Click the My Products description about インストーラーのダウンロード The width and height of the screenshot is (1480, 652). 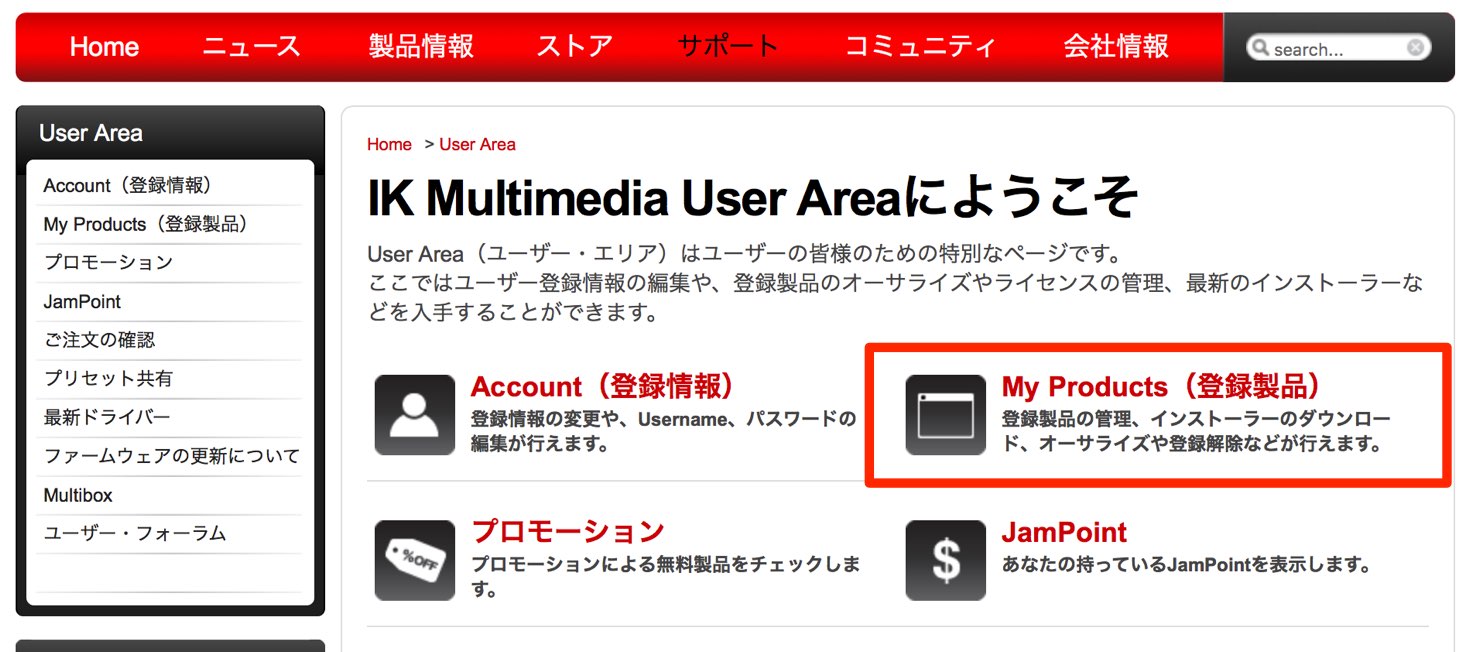click(1196, 432)
